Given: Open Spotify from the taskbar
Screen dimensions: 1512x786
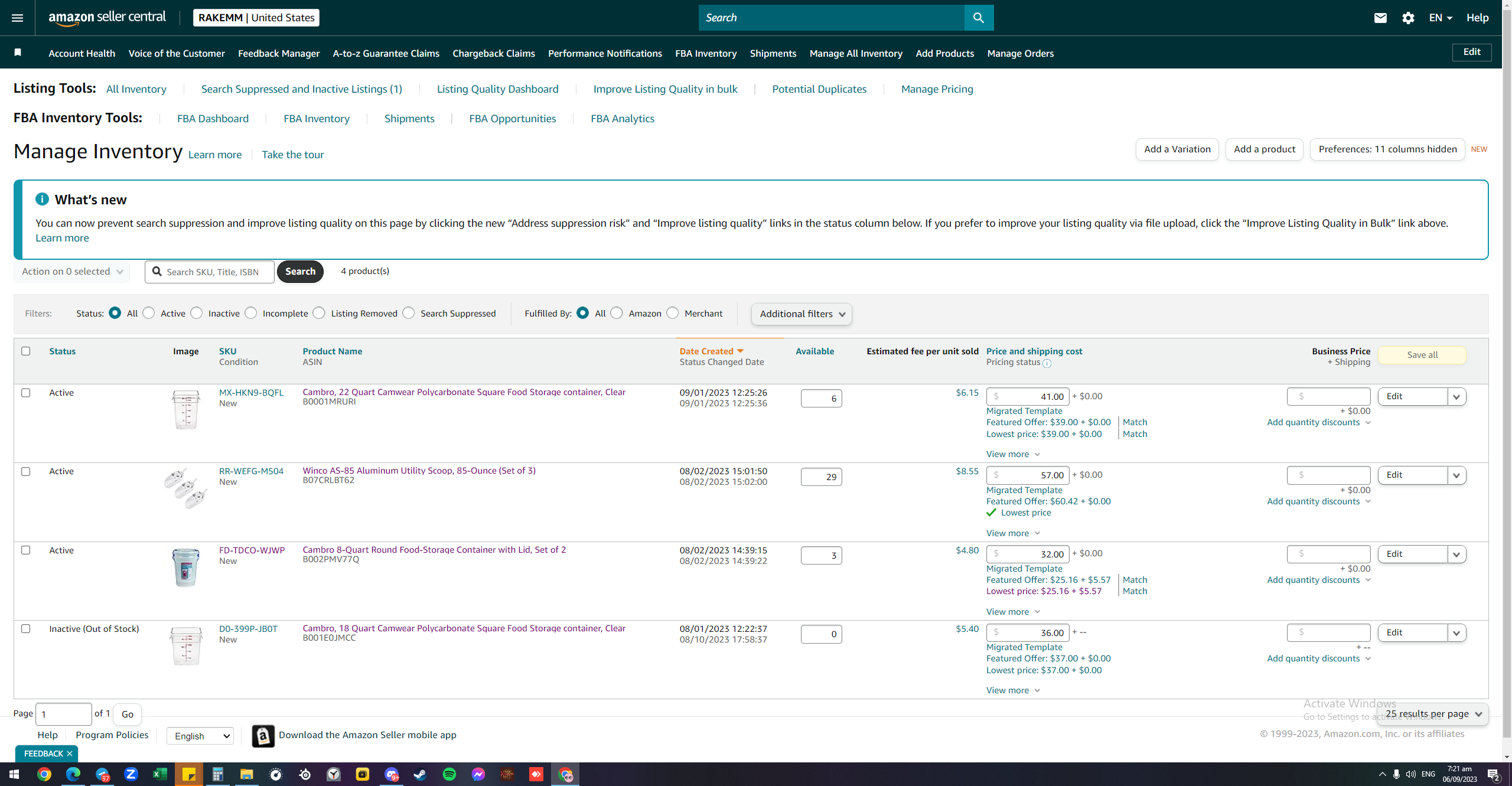Looking at the screenshot, I should click(x=449, y=774).
